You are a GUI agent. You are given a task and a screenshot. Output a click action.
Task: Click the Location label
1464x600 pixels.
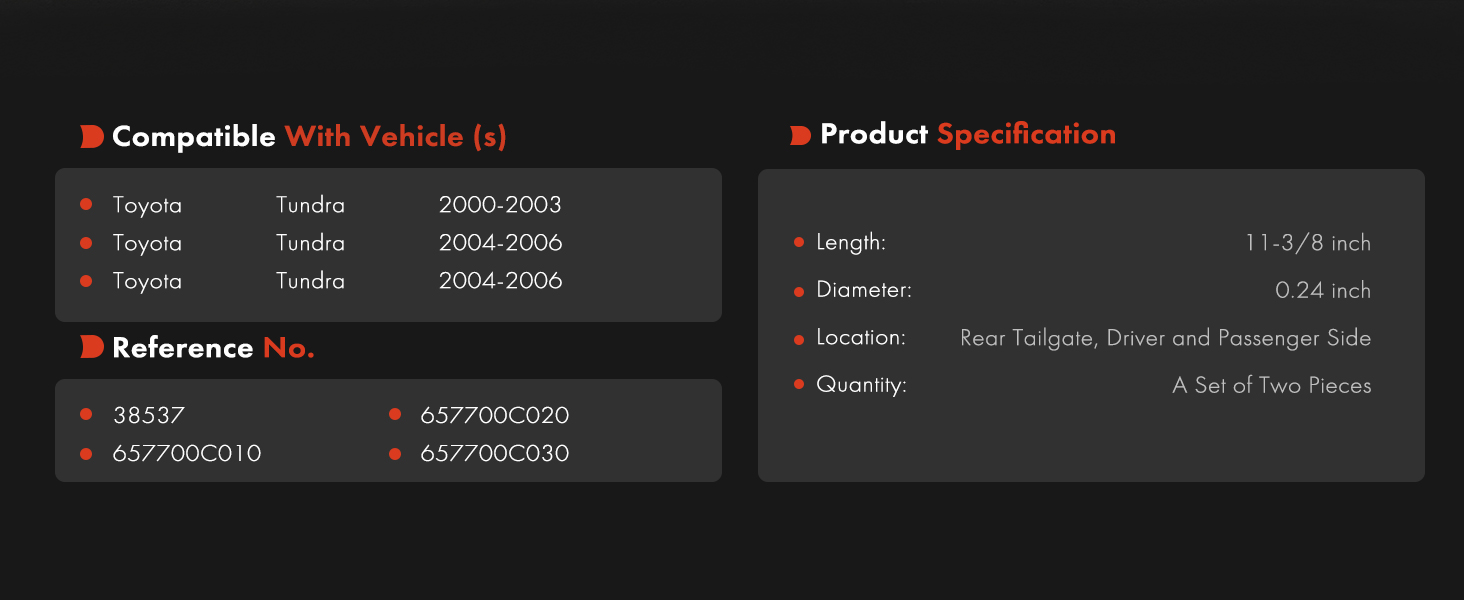pyautogui.click(x=861, y=338)
